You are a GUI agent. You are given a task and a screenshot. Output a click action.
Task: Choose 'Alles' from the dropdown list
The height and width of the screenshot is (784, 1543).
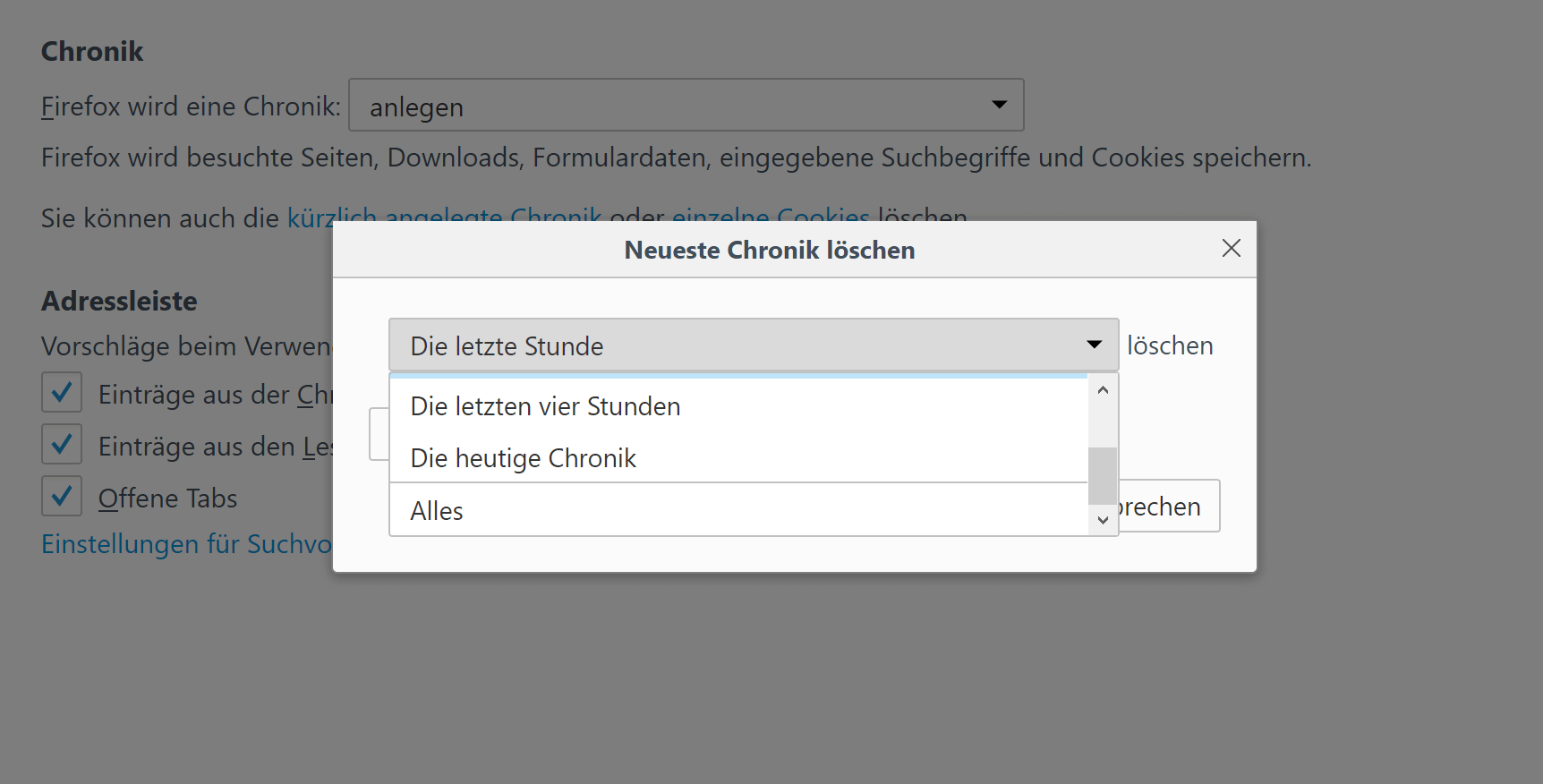[x=738, y=510]
